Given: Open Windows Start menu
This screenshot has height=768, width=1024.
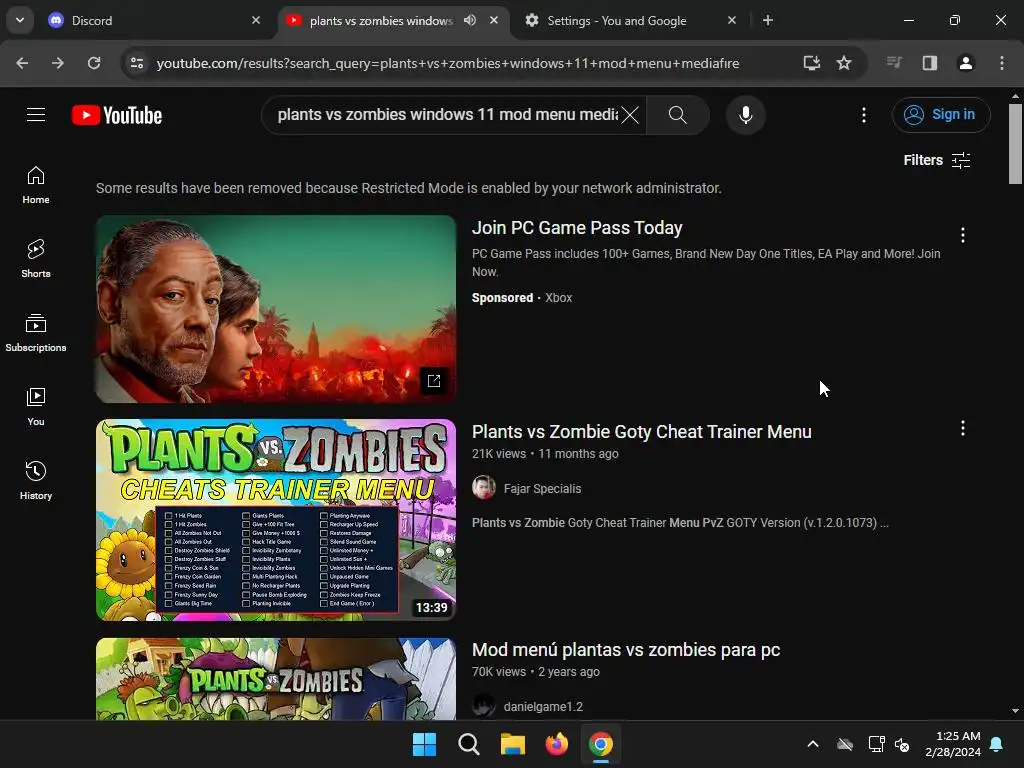Looking at the screenshot, I should pyautogui.click(x=424, y=744).
